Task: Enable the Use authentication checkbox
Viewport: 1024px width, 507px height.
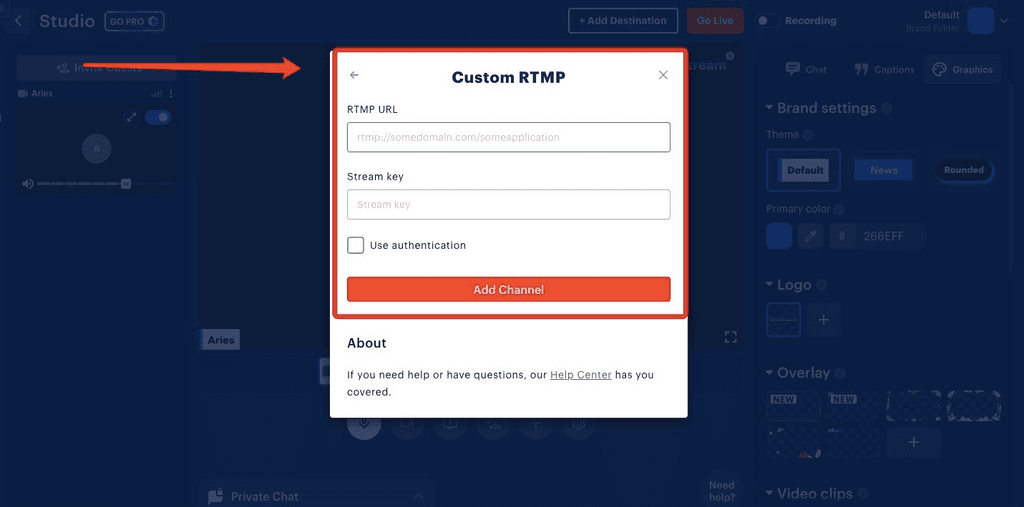Action: click(x=356, y=245)
